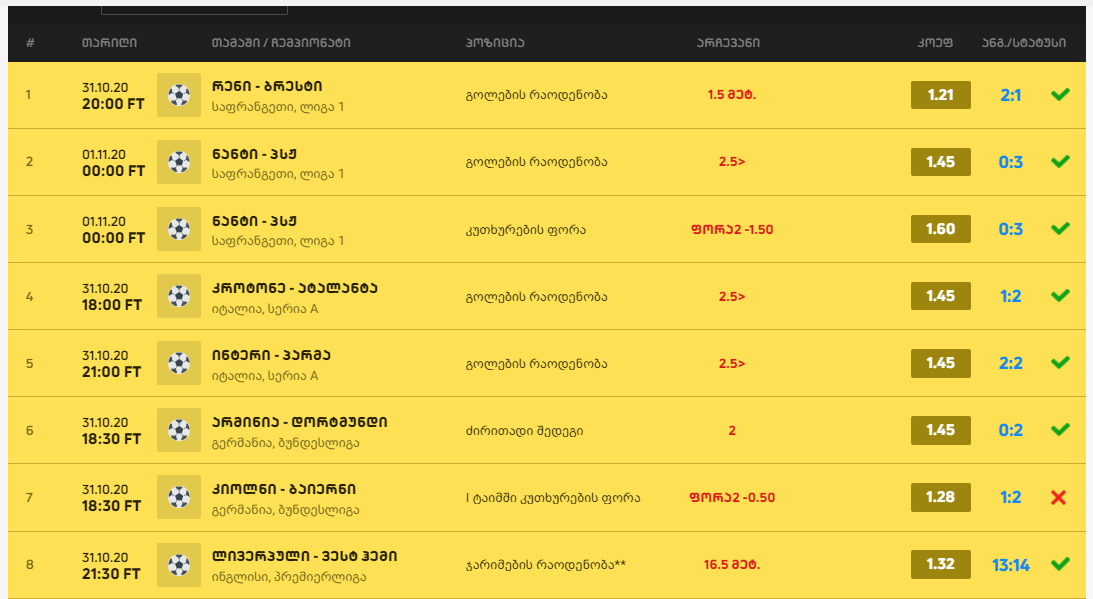Click the 16.5 მეტ. selection
The image size is (1093, 599).
(x=732, y=564)
